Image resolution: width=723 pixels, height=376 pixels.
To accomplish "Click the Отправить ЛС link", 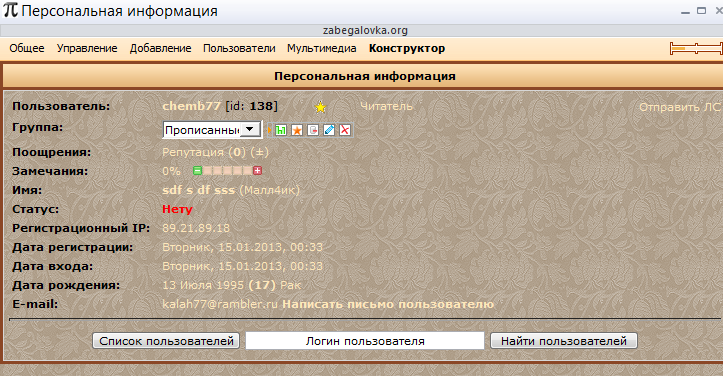I will (x=680, y=107).
